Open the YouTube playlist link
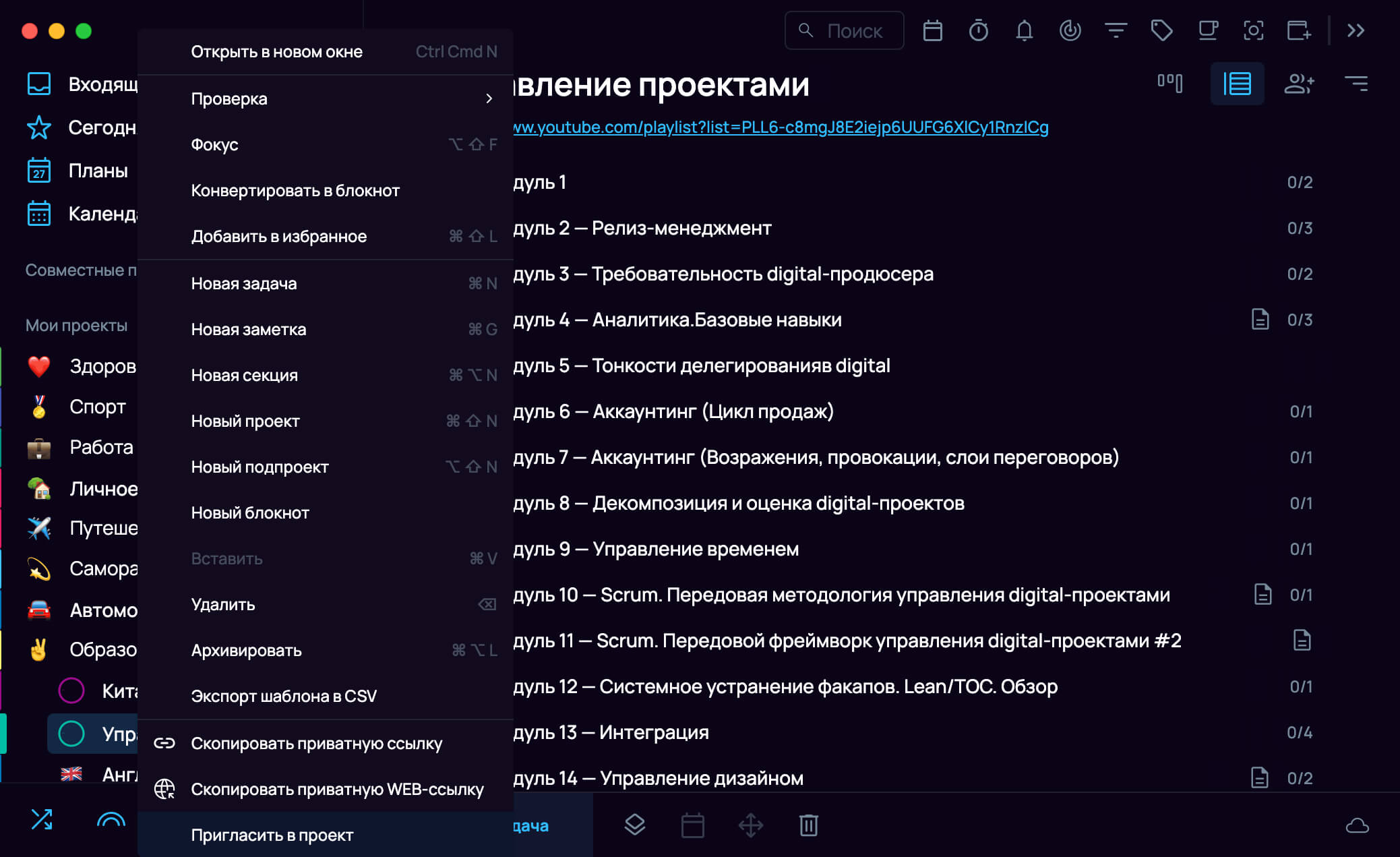The width and height of the screenshot is (1400, 857). coord(780,127)
